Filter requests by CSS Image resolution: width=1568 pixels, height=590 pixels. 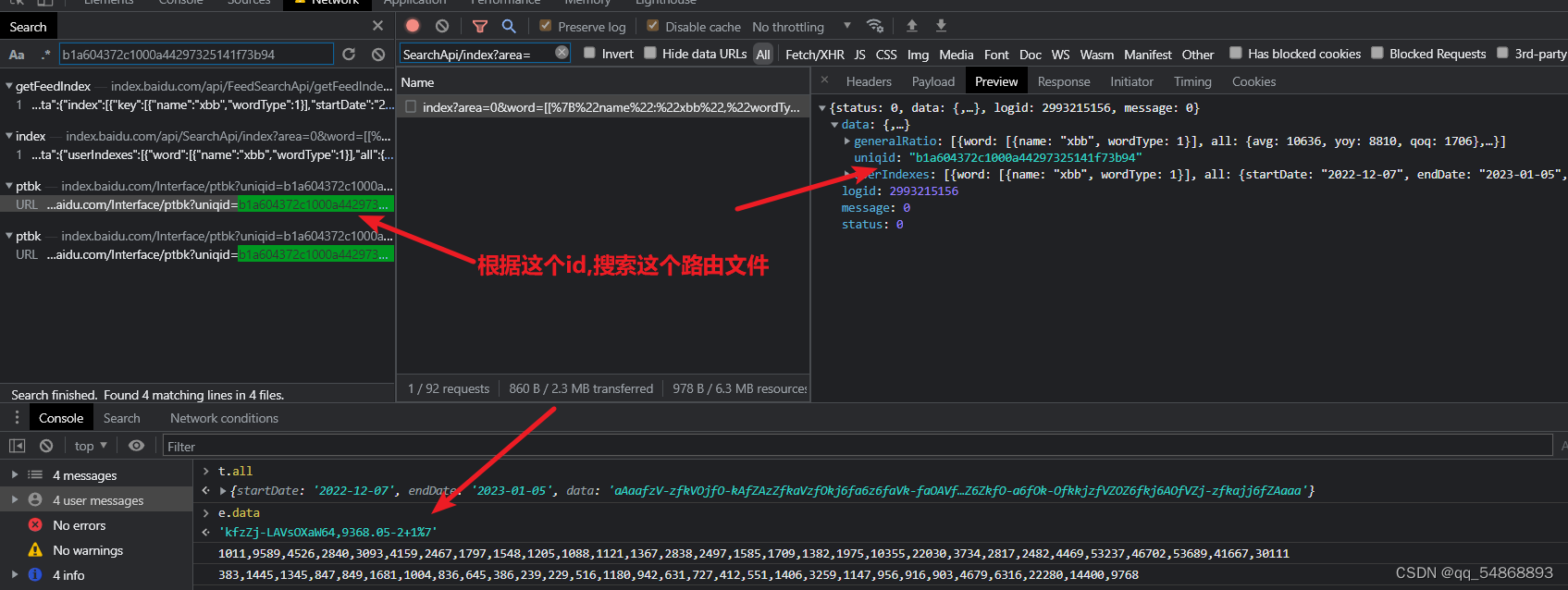pyautogui.click(x=886, y=55)
